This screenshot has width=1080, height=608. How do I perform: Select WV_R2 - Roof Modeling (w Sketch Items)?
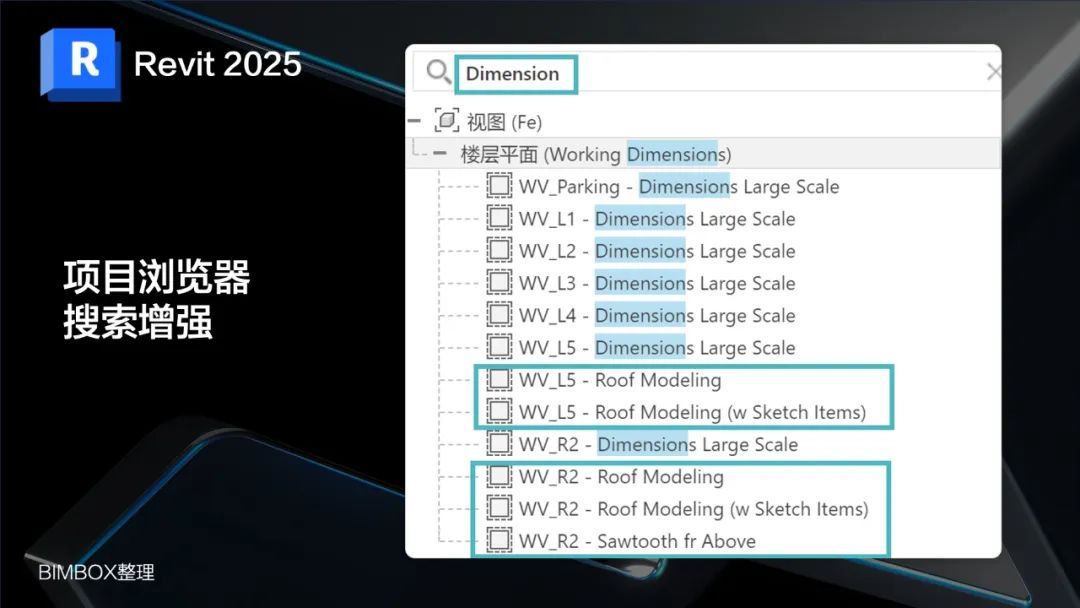(x=690, y=509)
